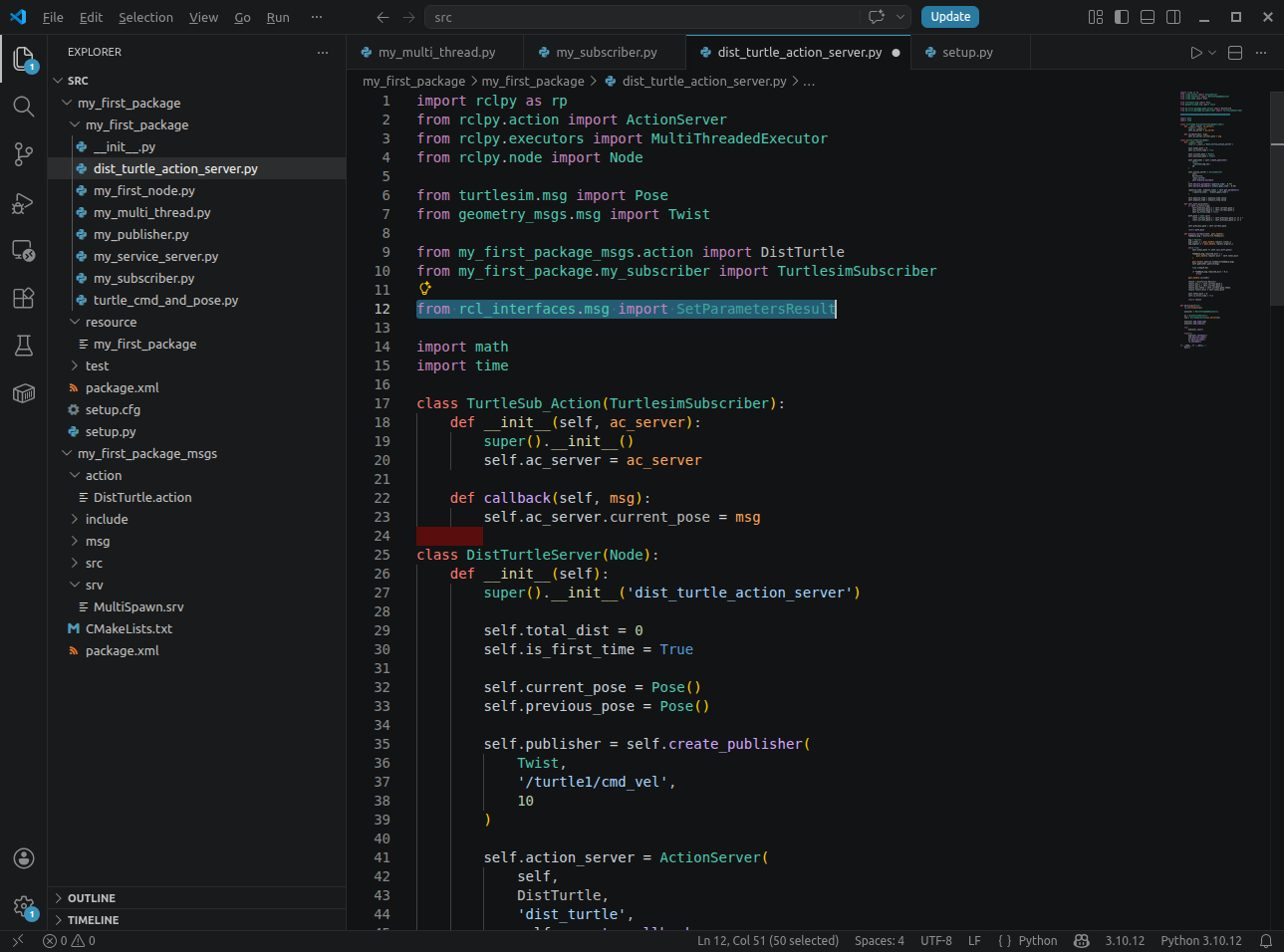
Task: Change UTF-8 file encoding
Action: [936, 941]
